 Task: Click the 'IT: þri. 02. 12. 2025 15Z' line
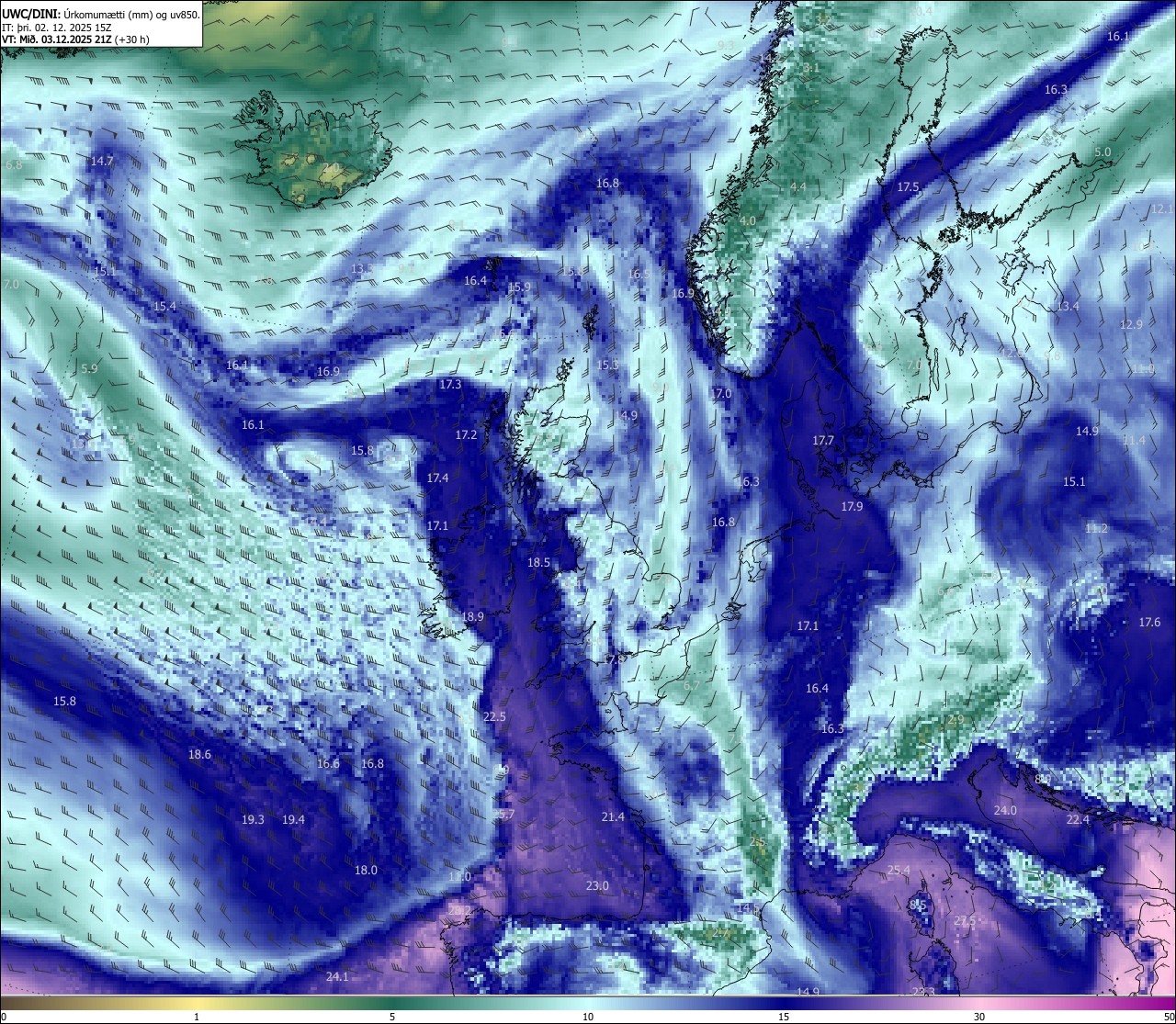tap(57, 28)
